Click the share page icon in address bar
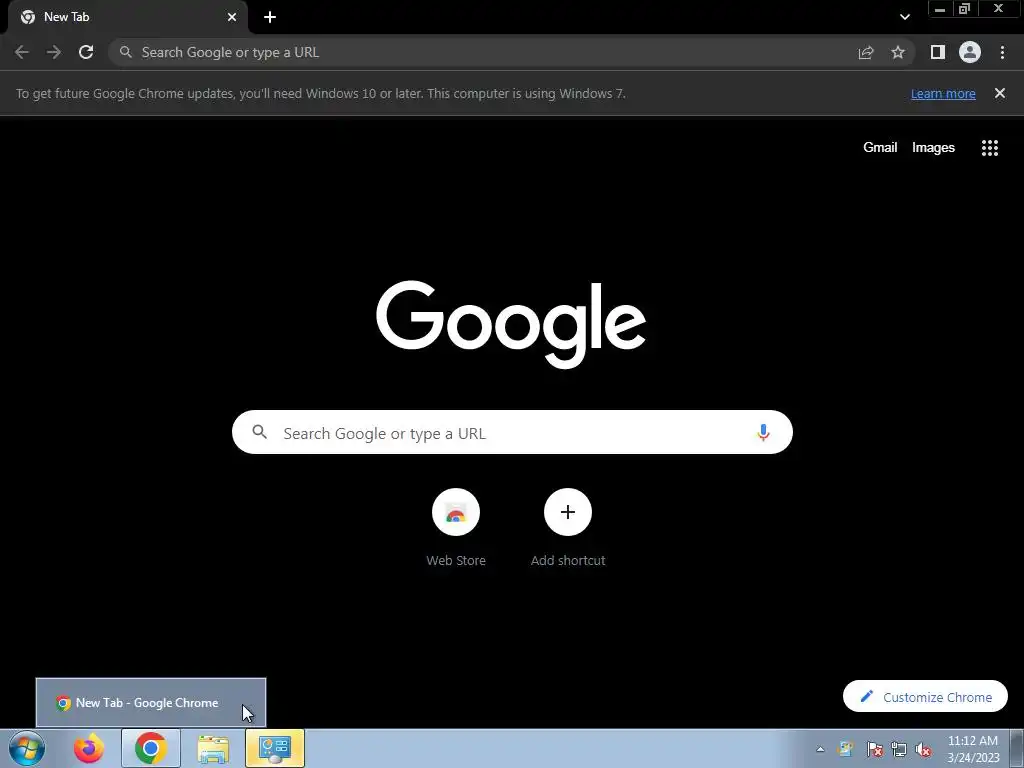The width and height of the screenshot is (1024, 768). click(x=866, y=52)
